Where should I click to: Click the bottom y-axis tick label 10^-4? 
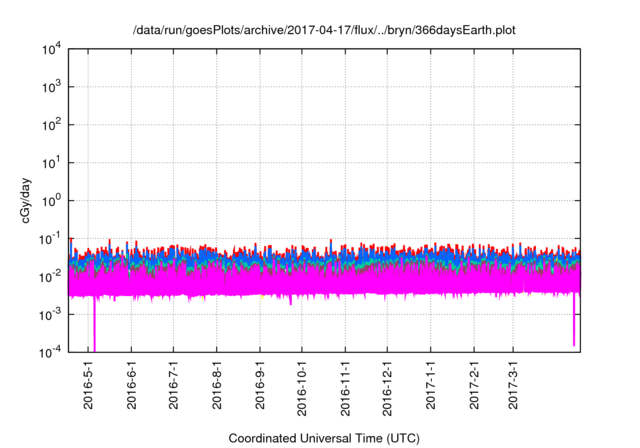(50, 351)
